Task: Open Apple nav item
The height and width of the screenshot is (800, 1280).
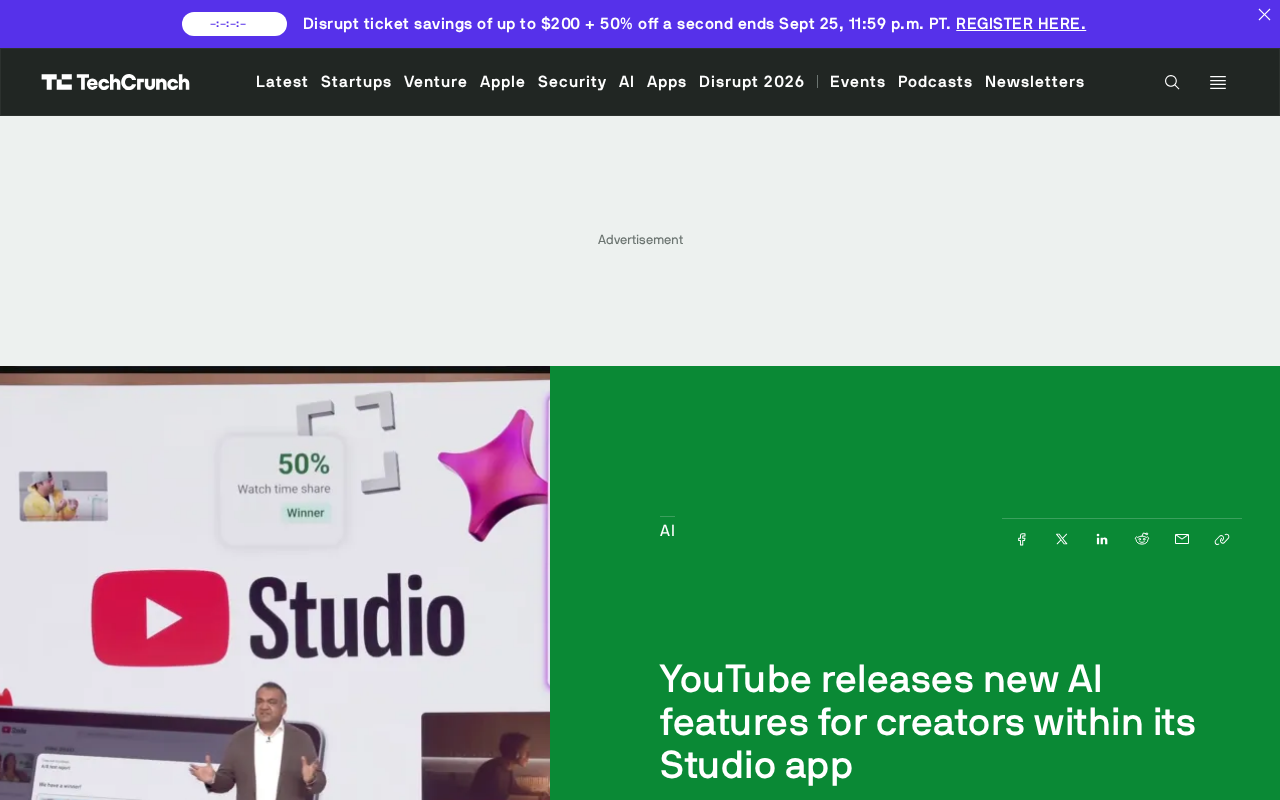Action: [x=503, y=82]
